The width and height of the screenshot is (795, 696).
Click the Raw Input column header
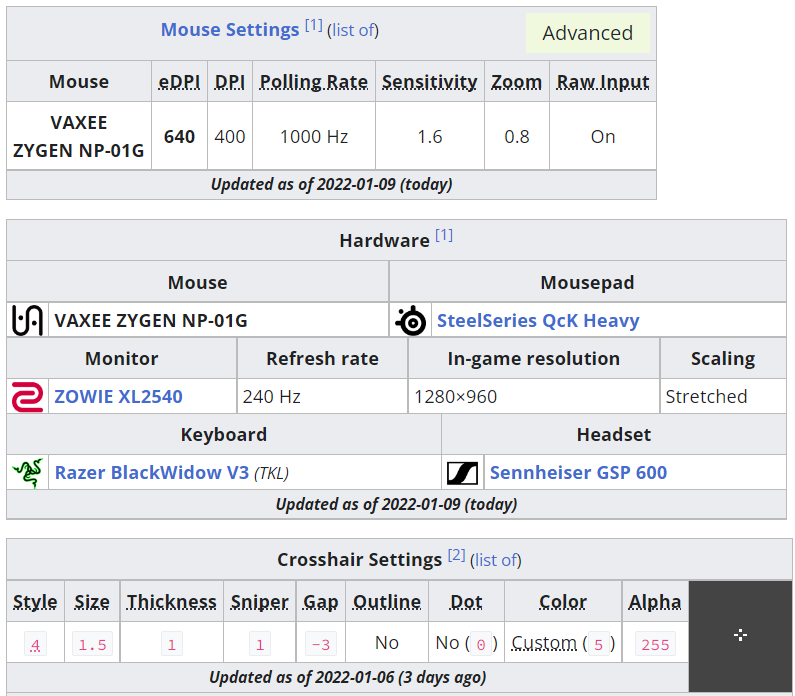603,82
